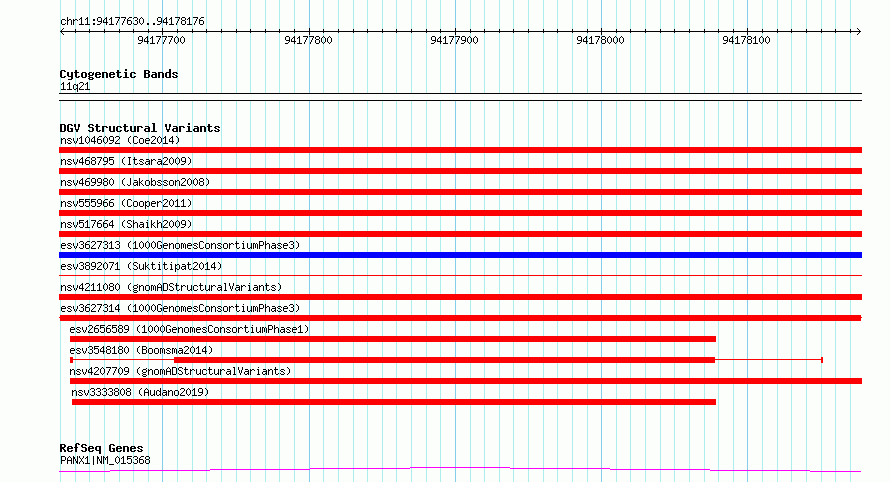Click the 94178000 ruler position label

(600, 40)
